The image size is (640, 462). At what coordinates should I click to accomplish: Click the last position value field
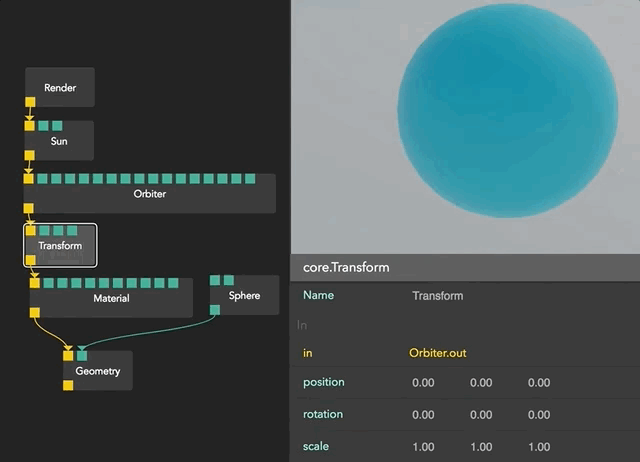pos(539,383)
